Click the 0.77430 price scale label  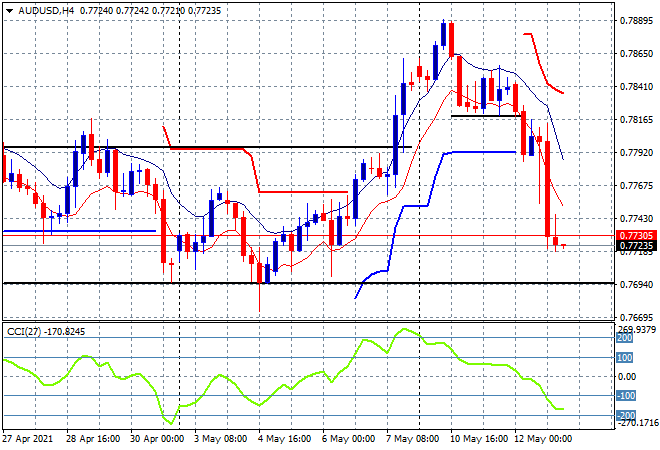[x=636, y=219]
